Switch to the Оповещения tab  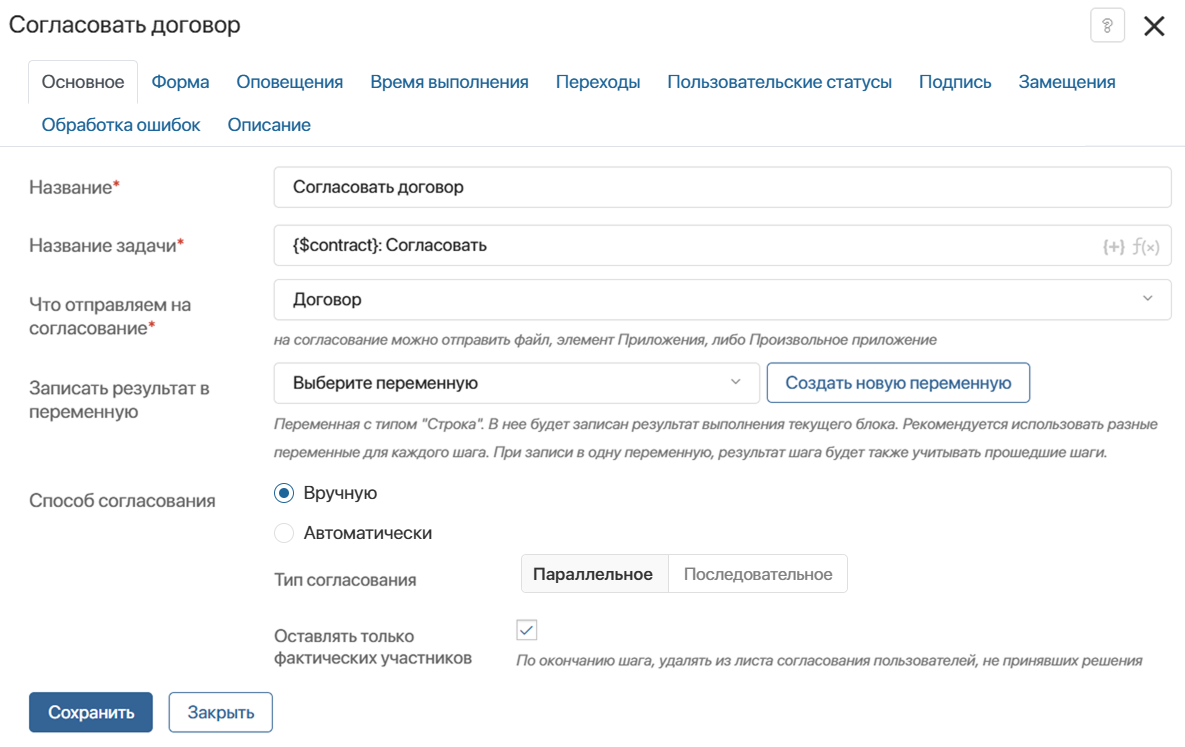[289, 82]
